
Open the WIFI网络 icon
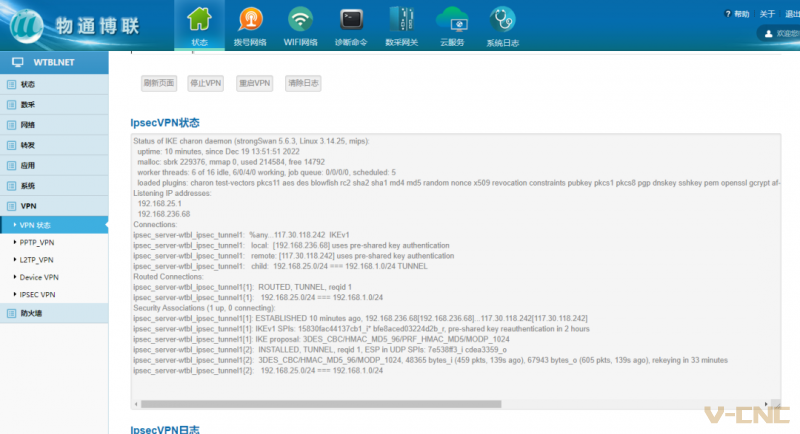(300, 19)
